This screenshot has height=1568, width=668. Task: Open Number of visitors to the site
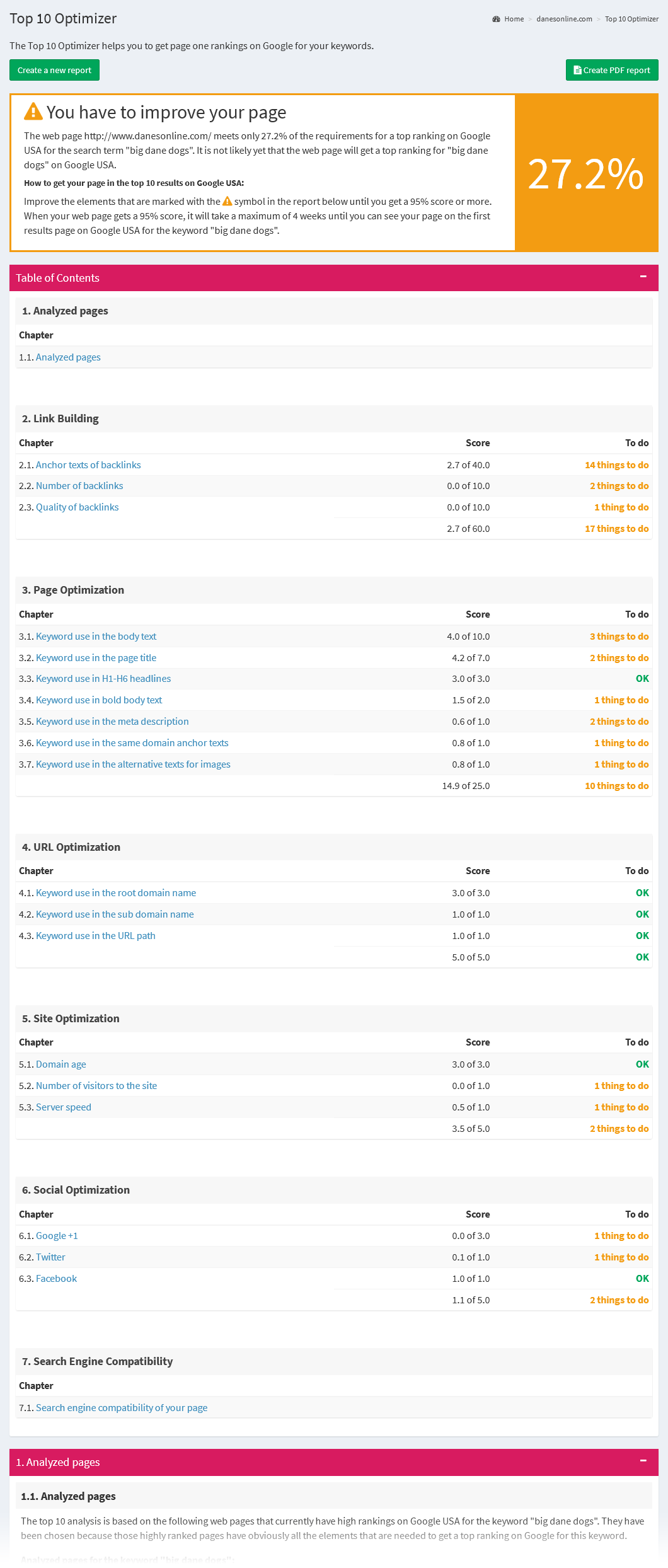96,1086
